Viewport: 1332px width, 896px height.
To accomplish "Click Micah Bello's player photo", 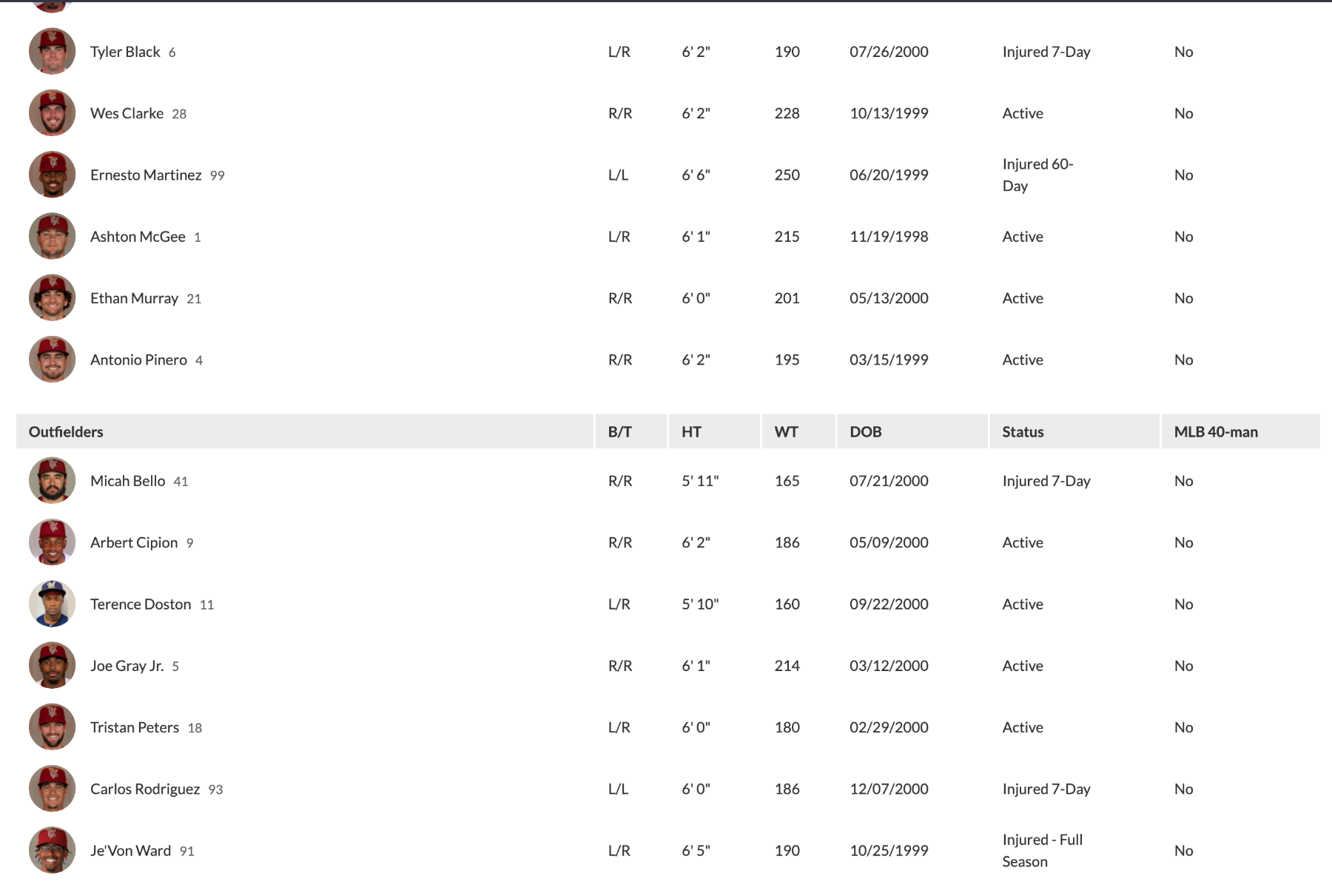I will 52,481.
